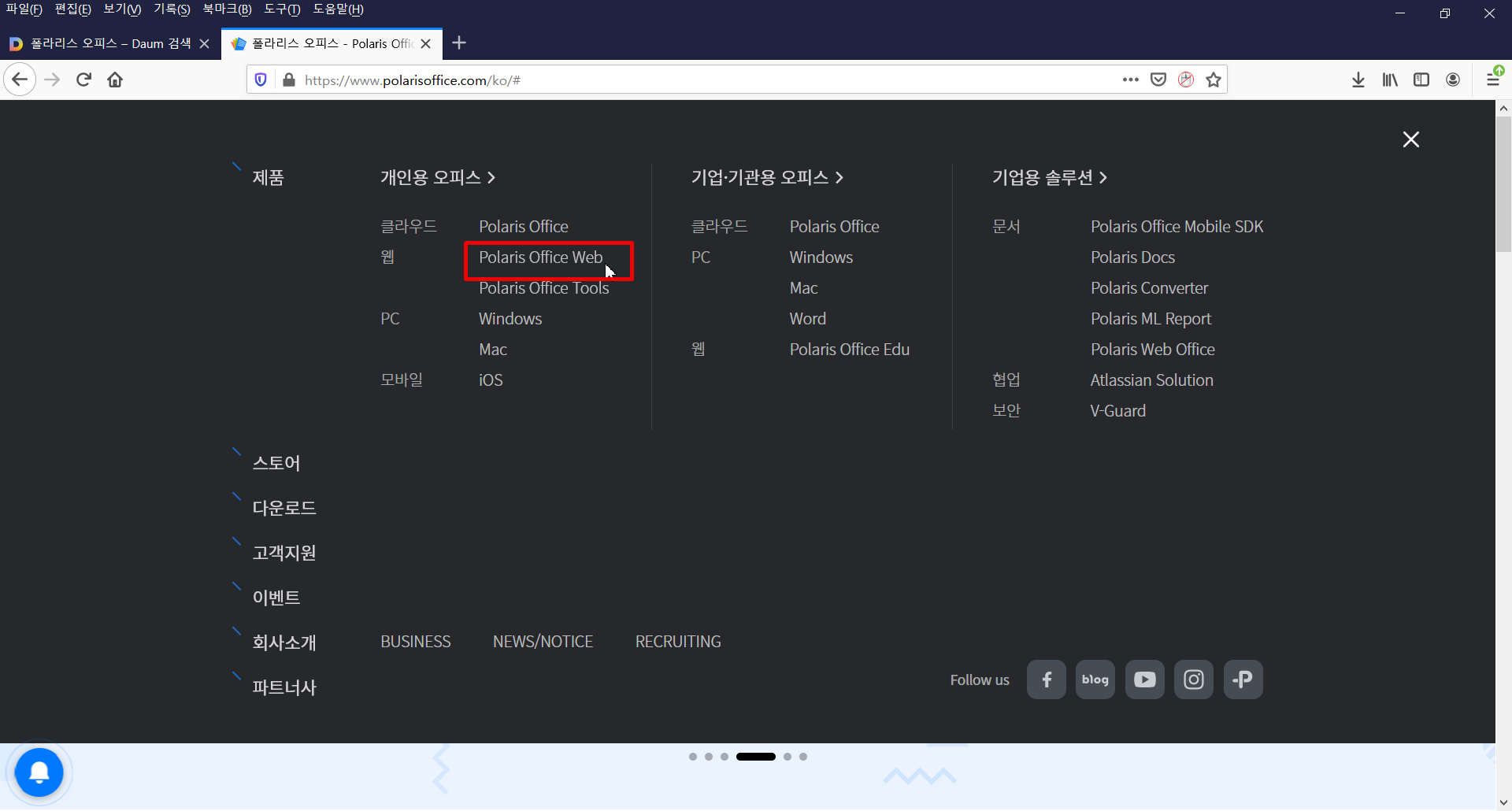Select the 스토어 category
This screenshot has width=1512, height=811.
276,463
